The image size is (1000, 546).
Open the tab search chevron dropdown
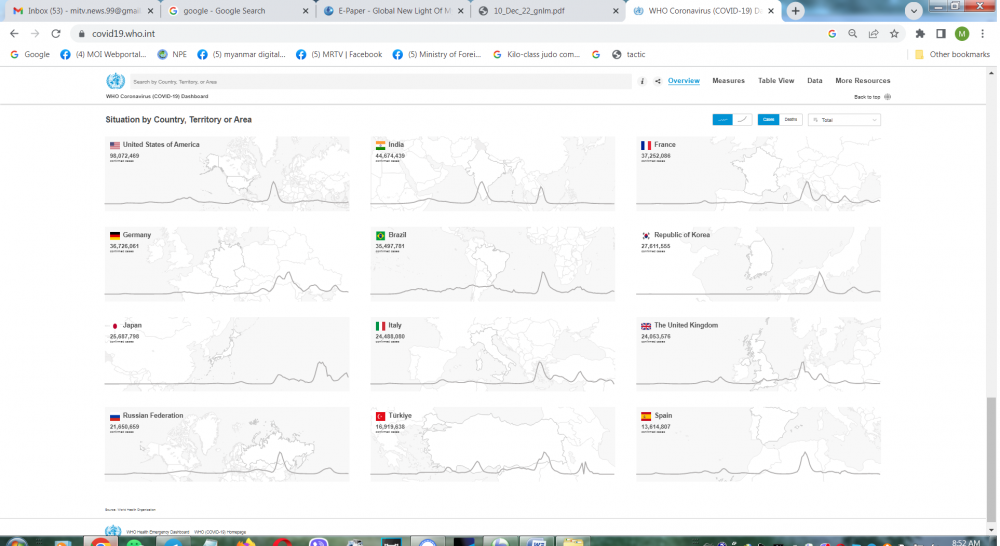point(913,10)
